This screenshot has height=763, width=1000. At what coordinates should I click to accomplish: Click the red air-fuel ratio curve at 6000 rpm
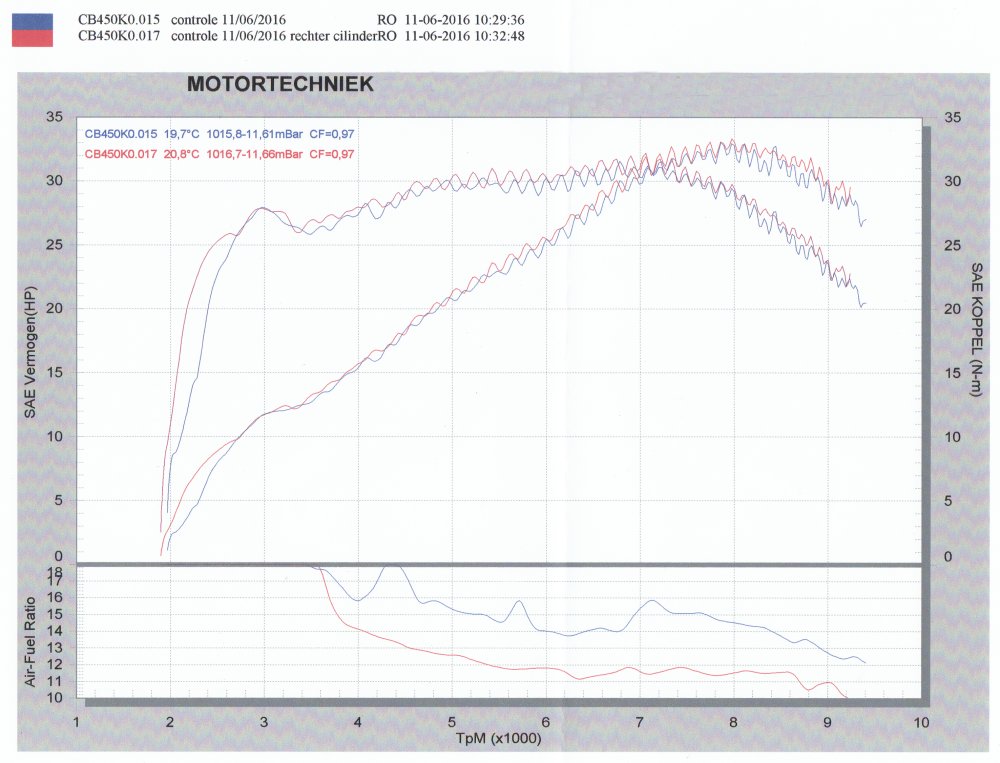click(x=546, y=668)
